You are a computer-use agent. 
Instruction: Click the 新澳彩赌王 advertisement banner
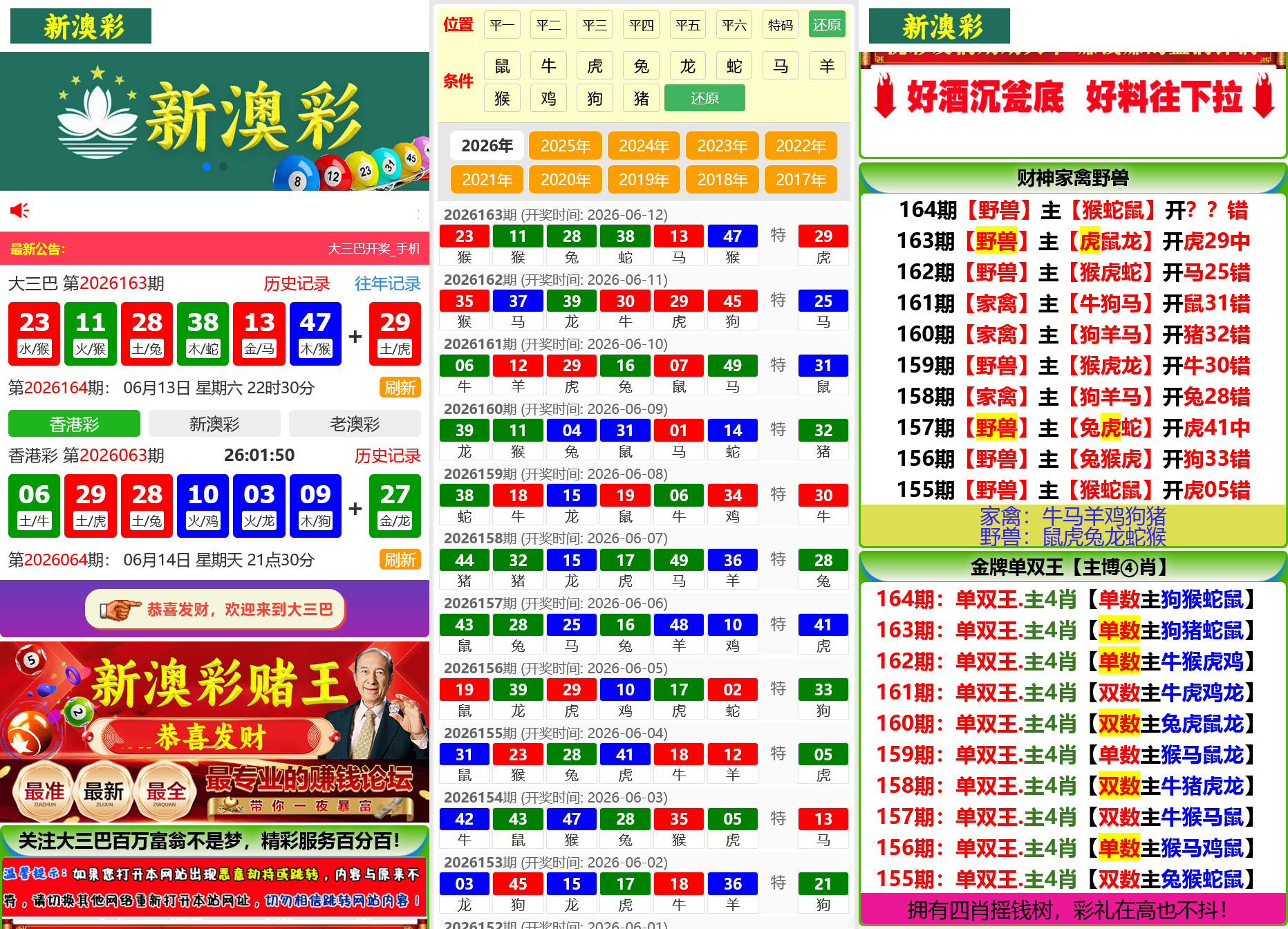214,731
